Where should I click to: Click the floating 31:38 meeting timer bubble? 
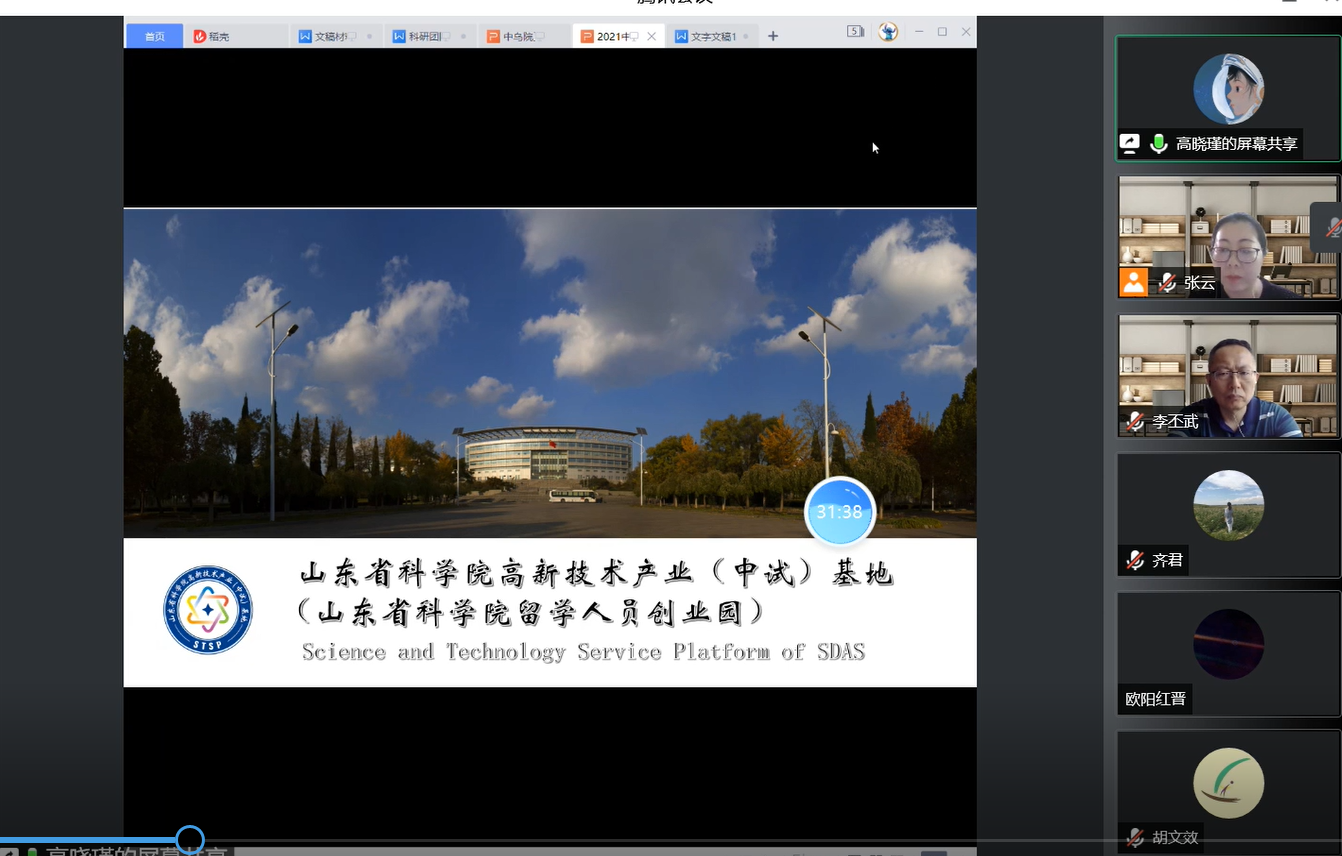(840, 511)
